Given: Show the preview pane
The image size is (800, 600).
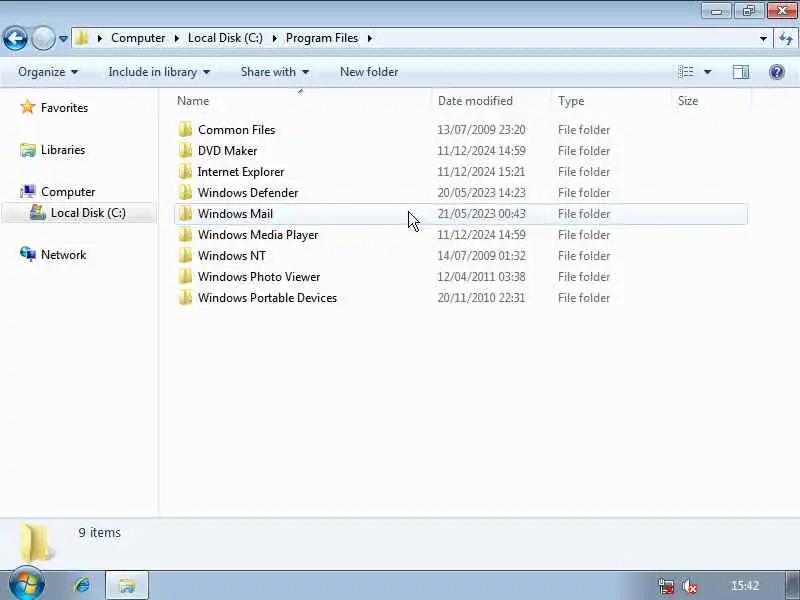Looking at the screenshot, I should coord(741,72).
